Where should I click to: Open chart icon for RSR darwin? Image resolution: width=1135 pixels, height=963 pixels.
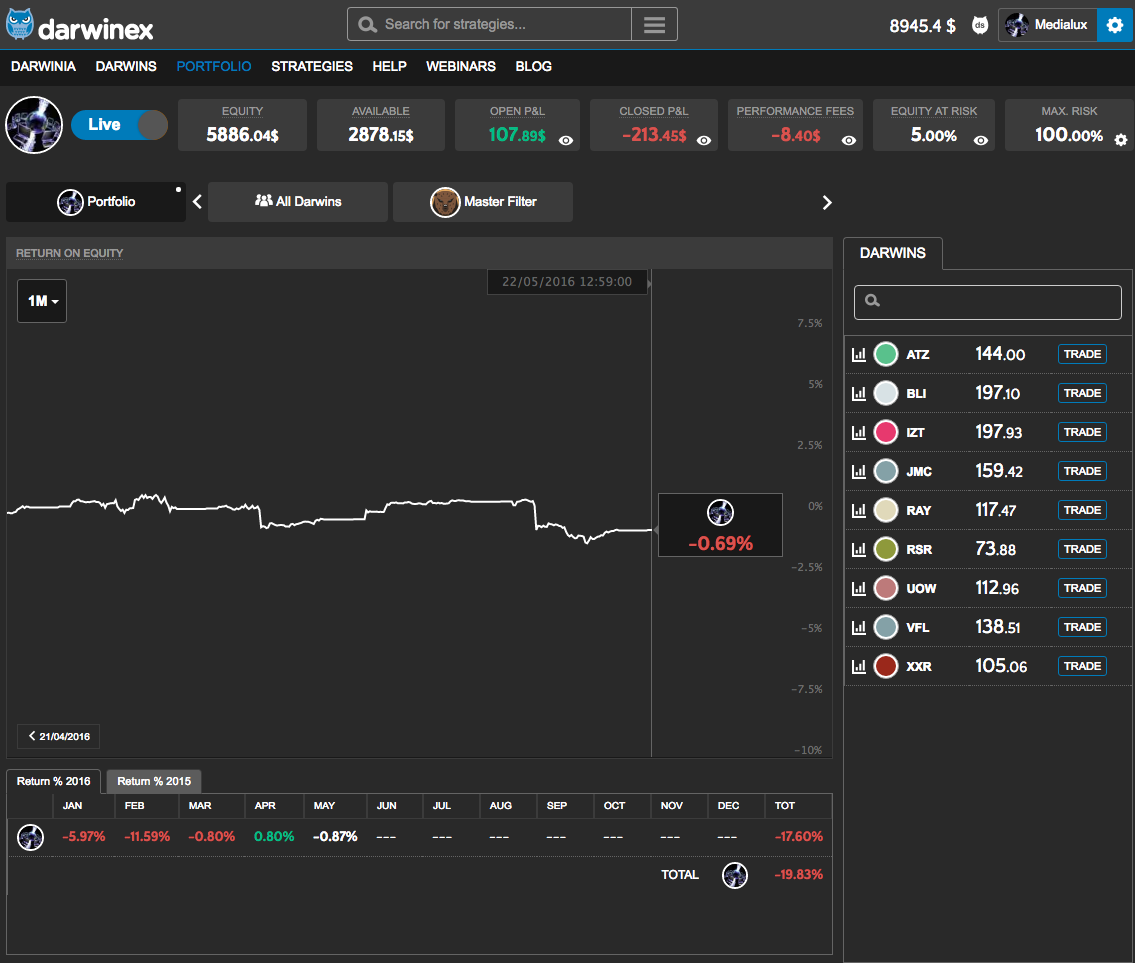pos(858,549)
